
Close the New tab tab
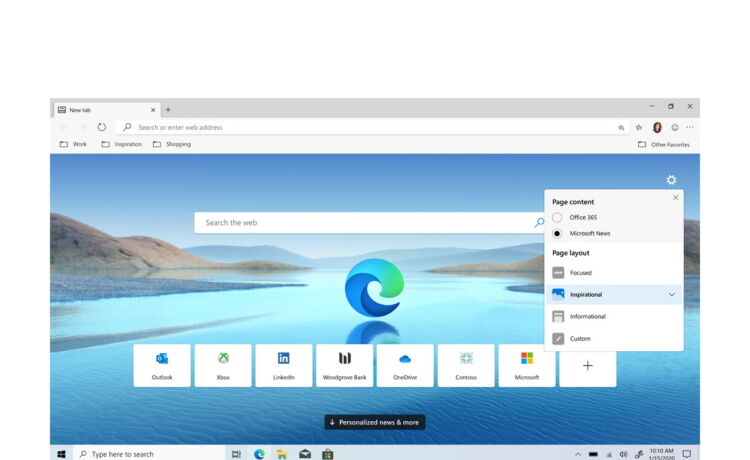point(153,110)
